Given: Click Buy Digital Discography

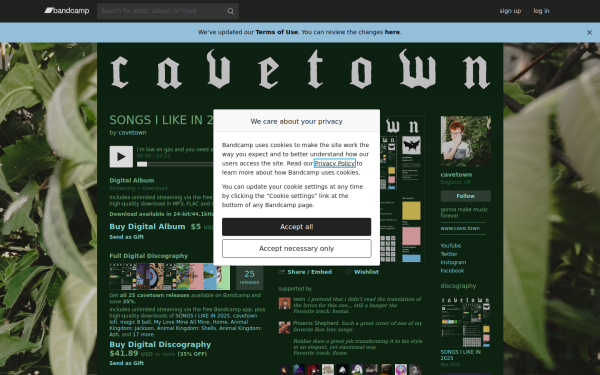Looking at the screenshot, I should [x=160, y=344].
